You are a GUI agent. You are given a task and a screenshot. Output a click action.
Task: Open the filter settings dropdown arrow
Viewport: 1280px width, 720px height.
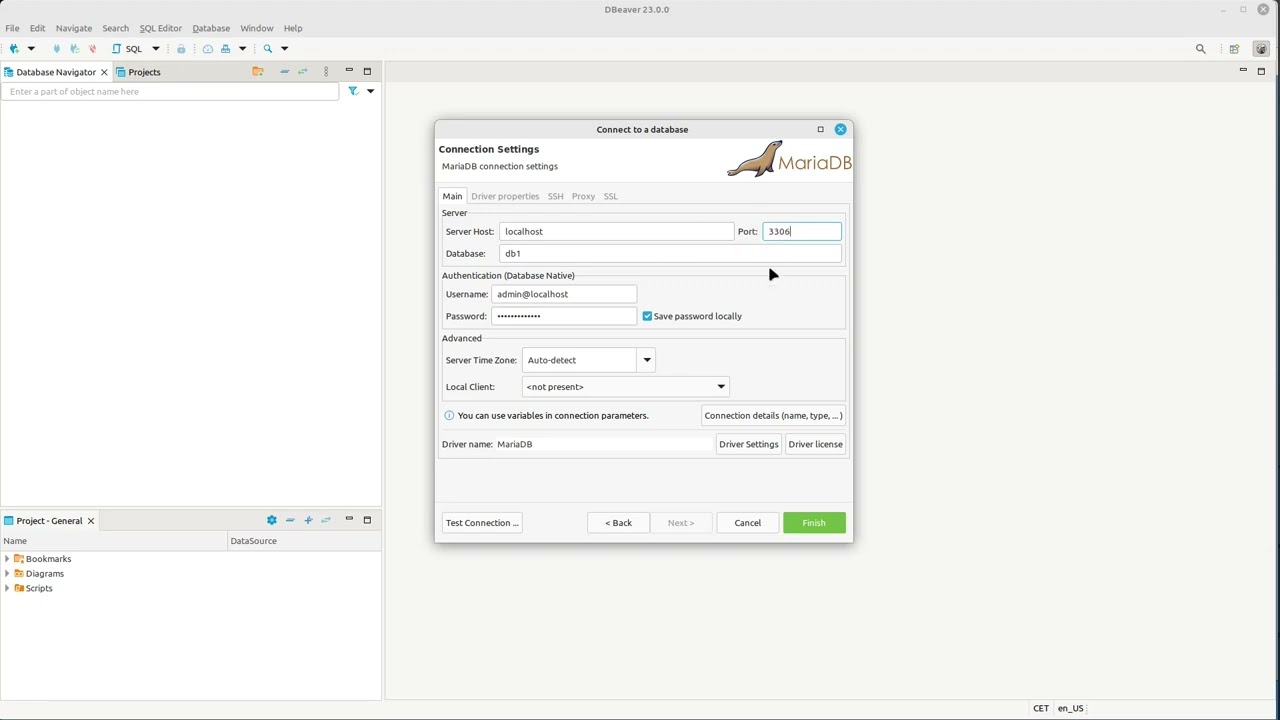point(370,91)
